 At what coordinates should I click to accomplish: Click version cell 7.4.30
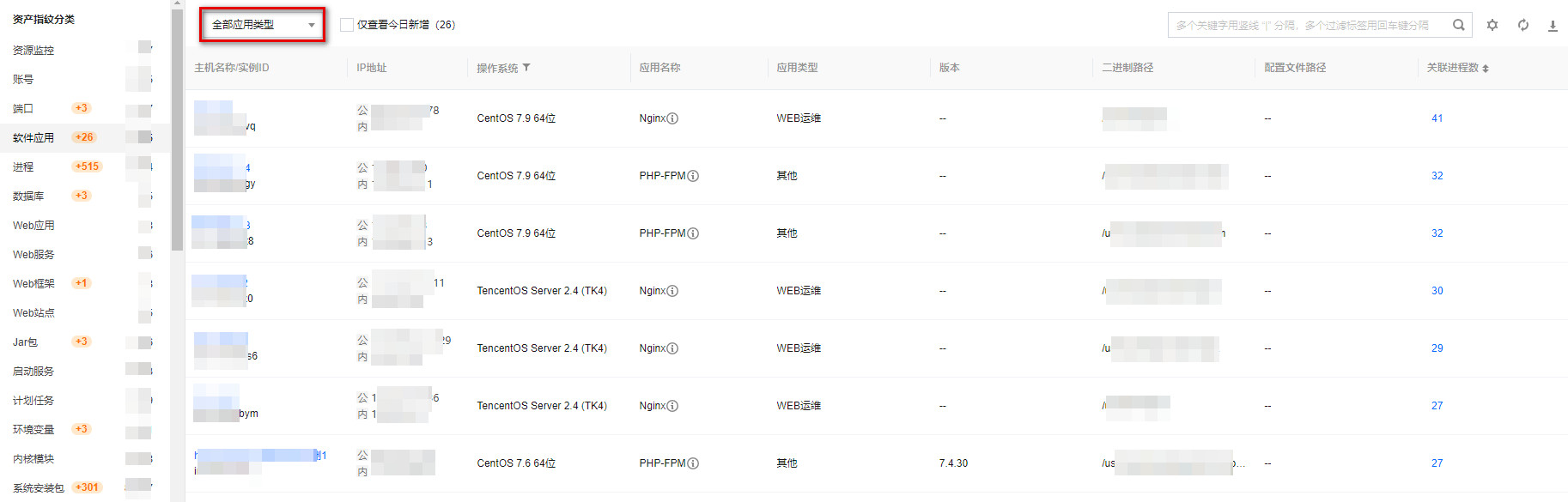point(953,463)
